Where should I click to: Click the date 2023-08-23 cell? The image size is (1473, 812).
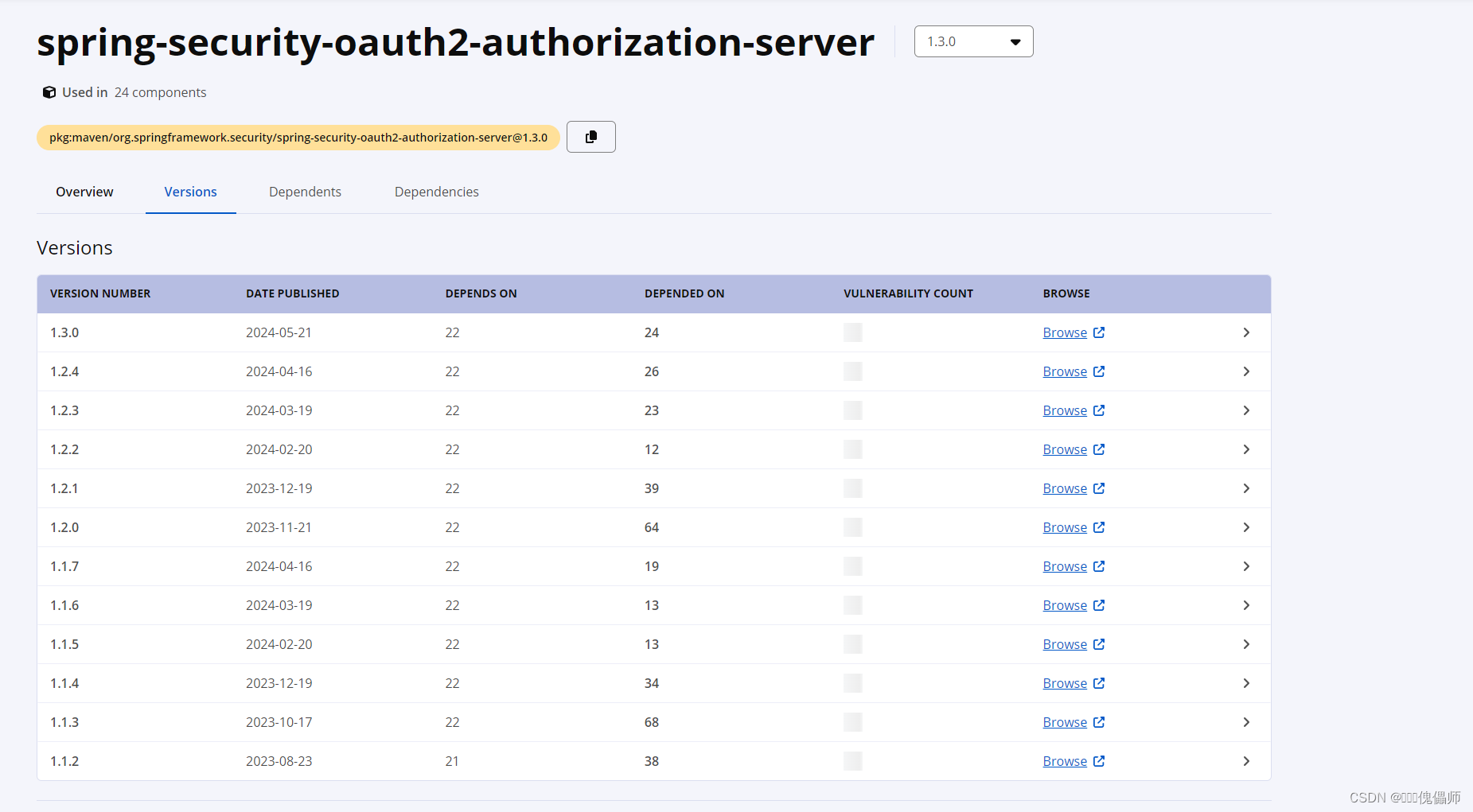tap(279, 761)
